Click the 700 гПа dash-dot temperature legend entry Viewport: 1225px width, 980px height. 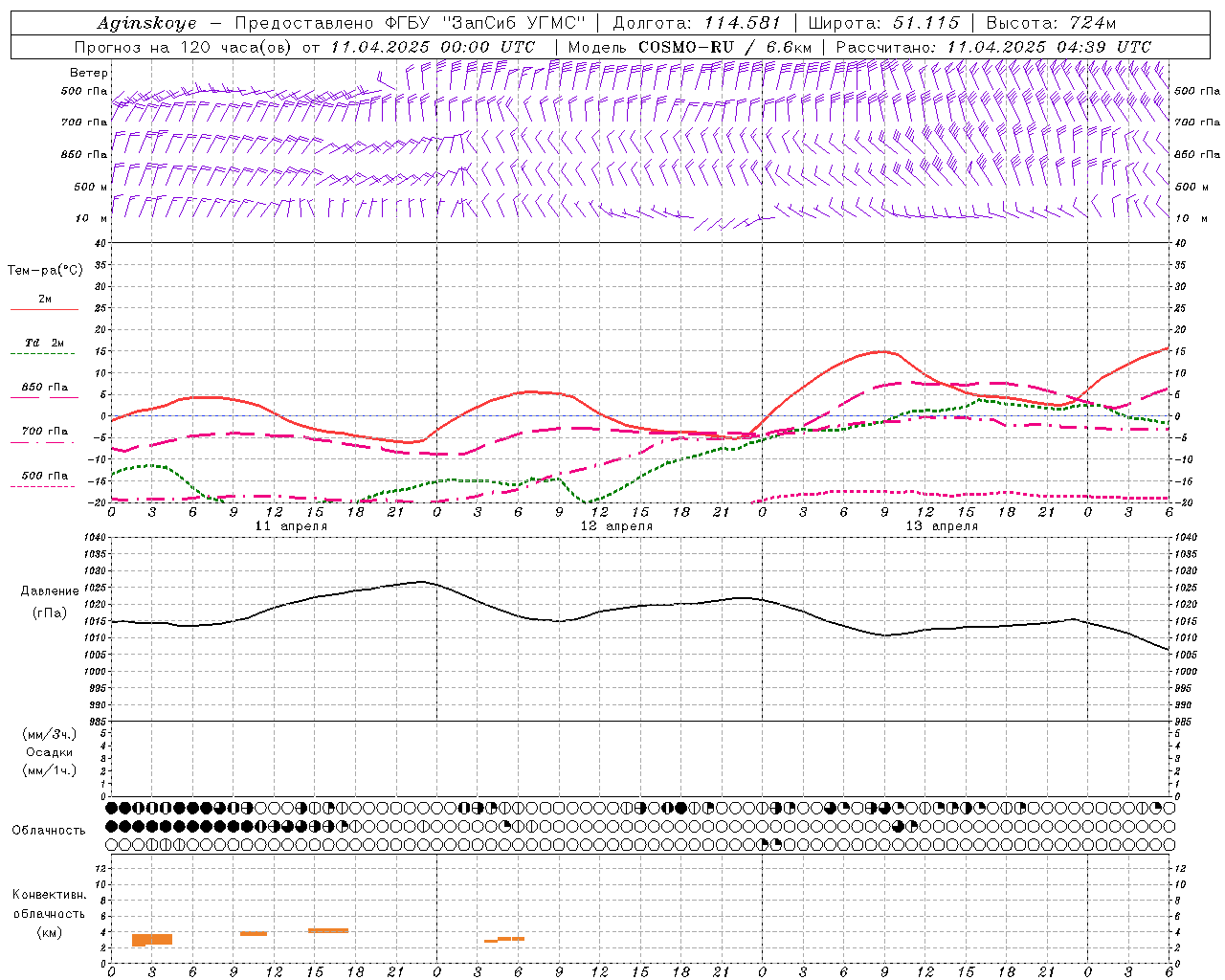(44, 434)
